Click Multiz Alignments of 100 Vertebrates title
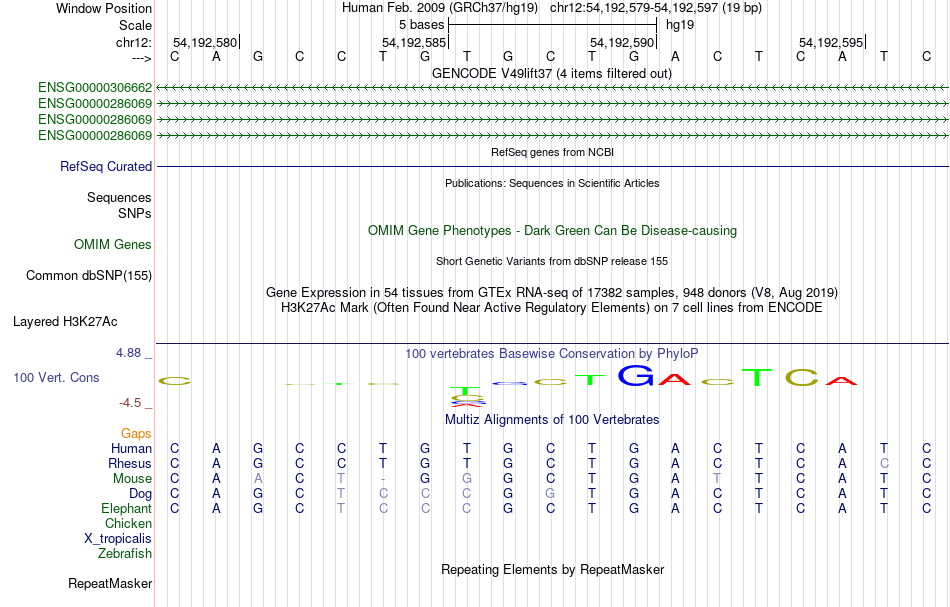 tap(552, 420)
